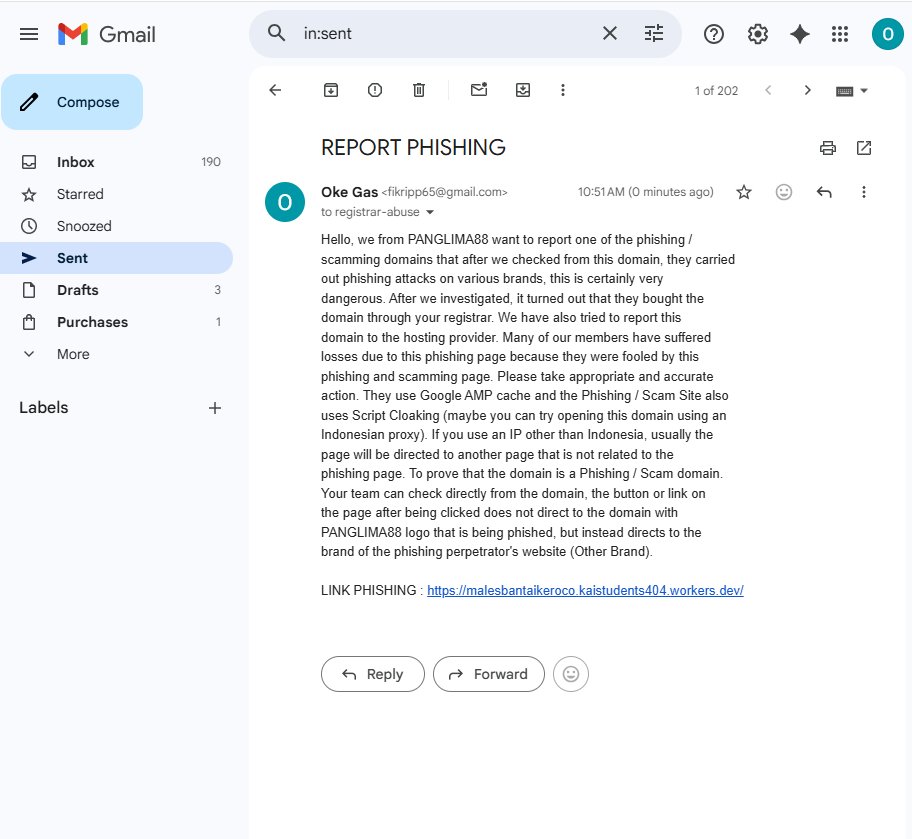Open the main menu hamburger icon
Screen dimensions: 912x839
29,34
